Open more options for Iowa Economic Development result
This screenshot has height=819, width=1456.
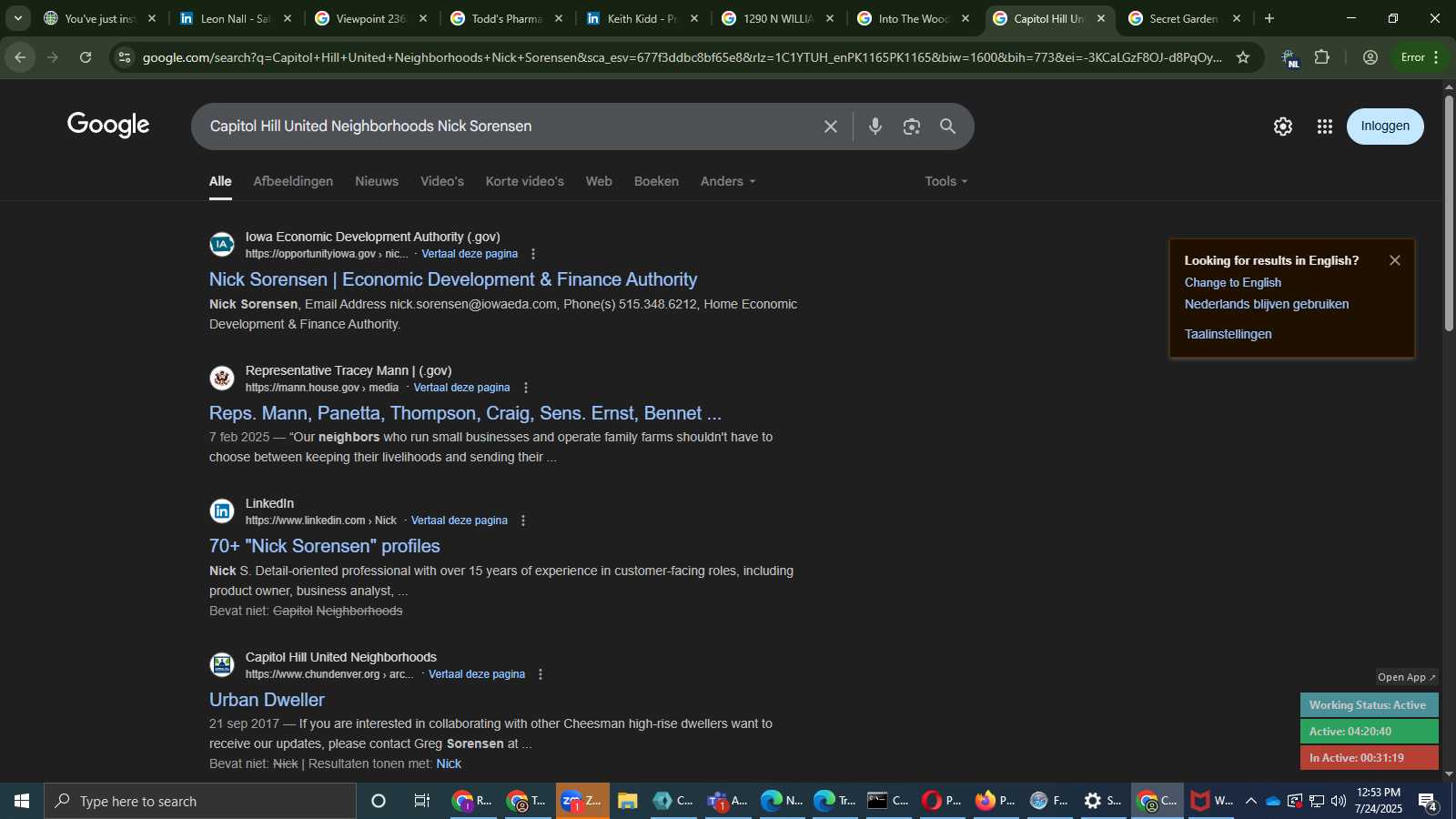533,254
